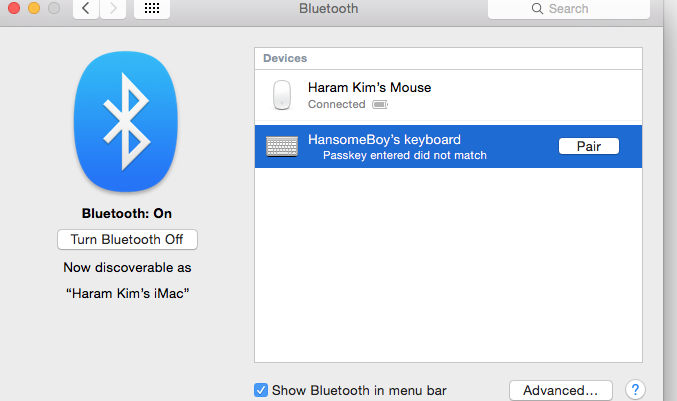Click the keyboard device icon
Image resolution: width=677 pixels, height=401 pixels.
click(282, 146)
